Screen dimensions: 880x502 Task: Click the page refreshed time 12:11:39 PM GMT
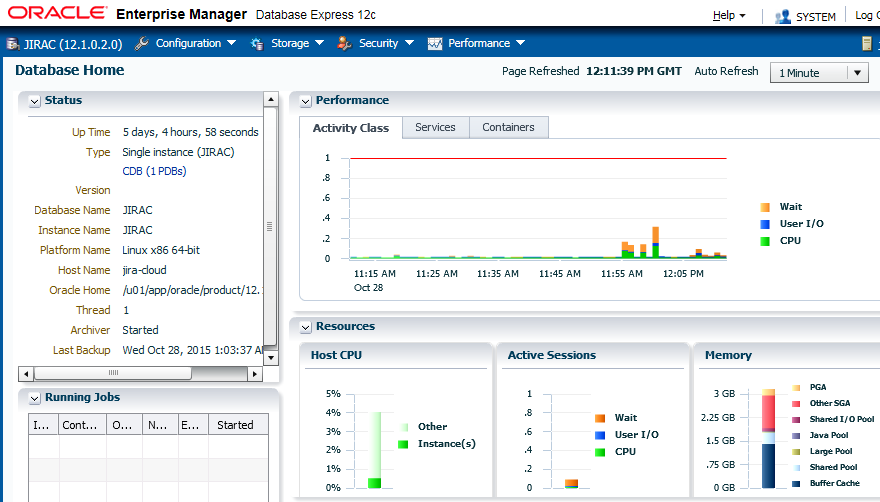[634, 71]
